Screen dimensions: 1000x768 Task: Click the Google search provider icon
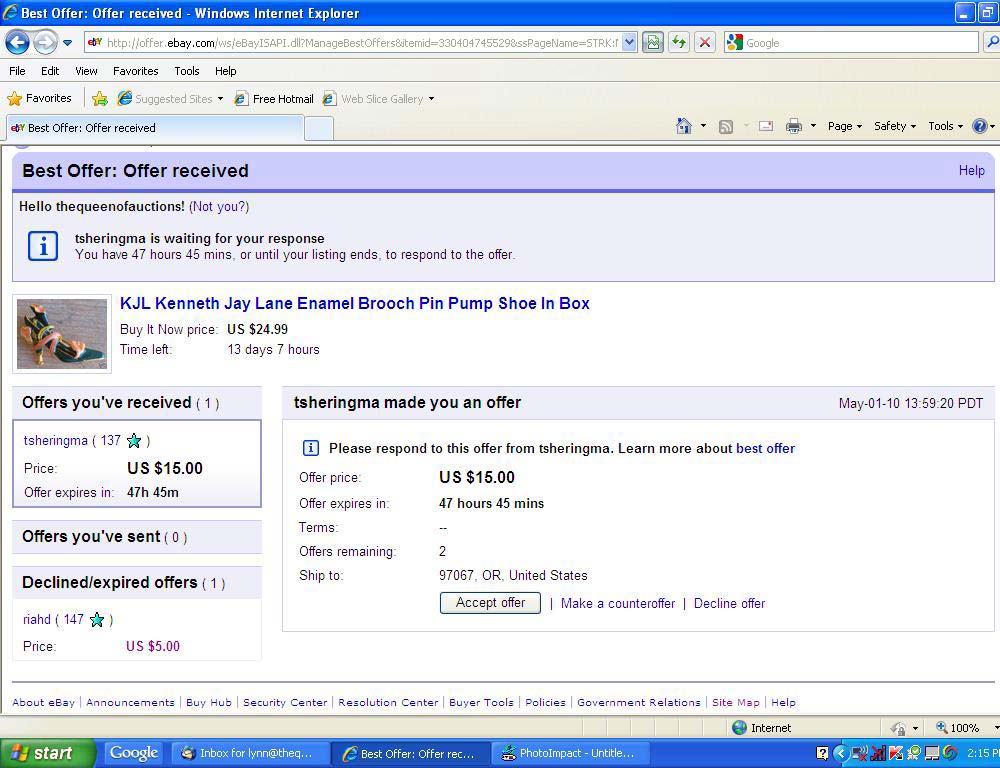coord(735,43)
